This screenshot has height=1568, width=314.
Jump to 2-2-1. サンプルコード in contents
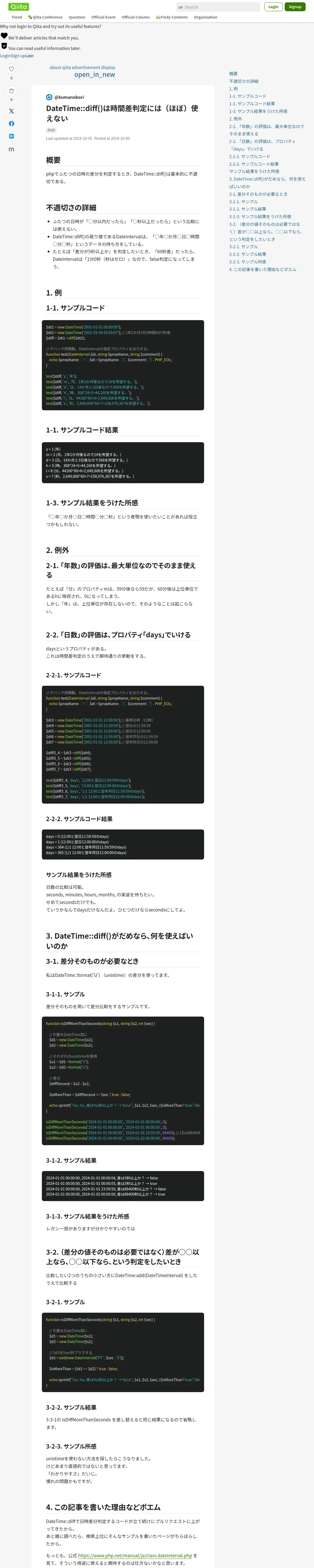[249, 157]
